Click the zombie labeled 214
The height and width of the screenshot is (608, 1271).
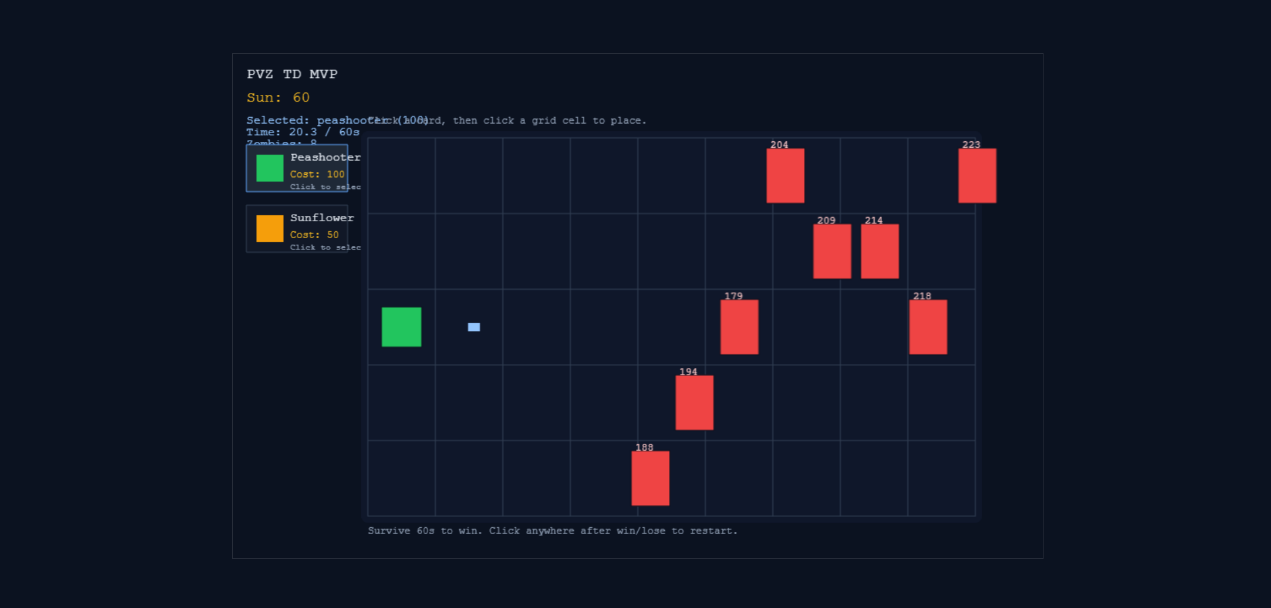(x=880, y=251)
